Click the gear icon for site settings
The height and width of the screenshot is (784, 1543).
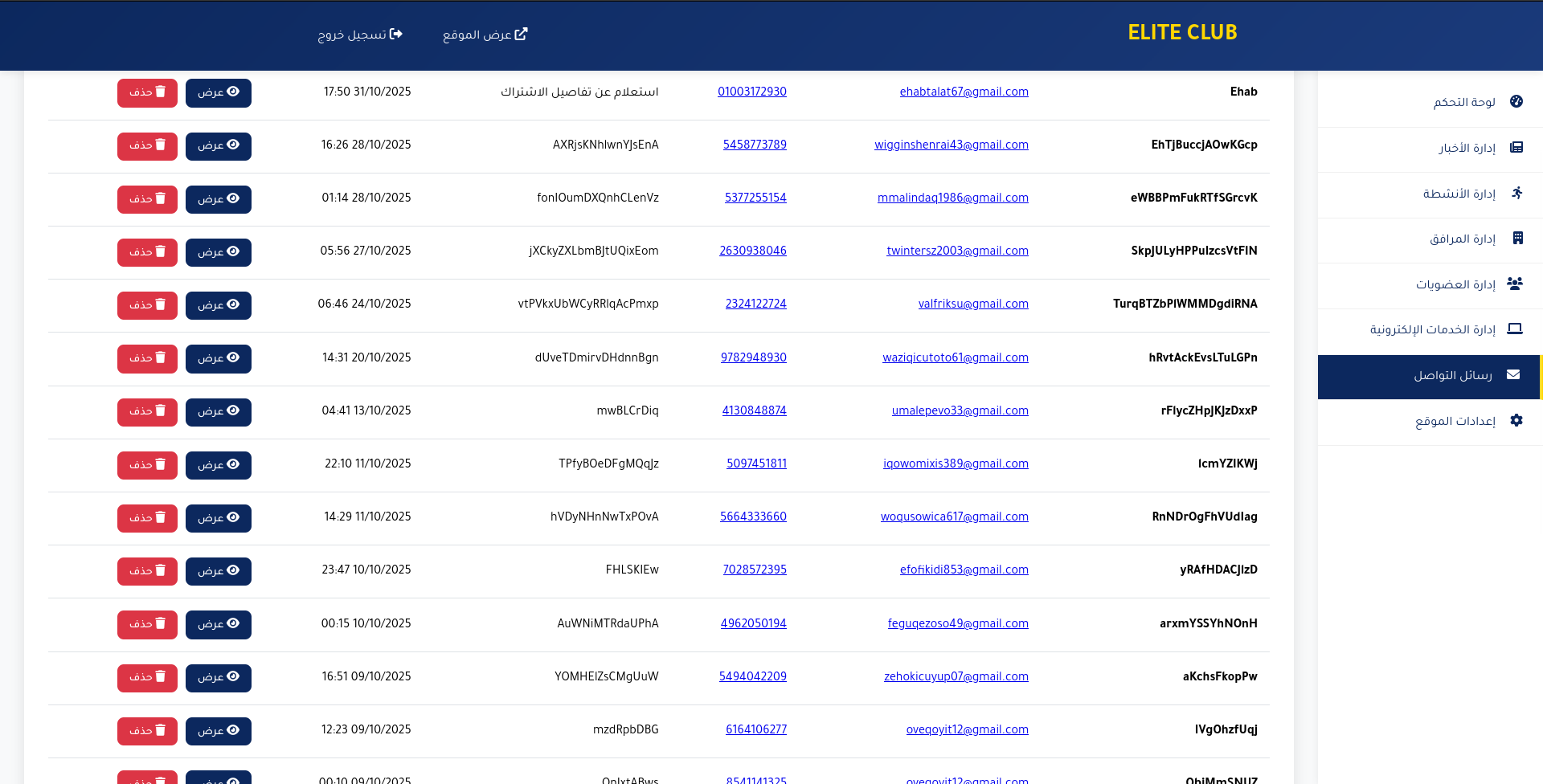click(1516, 420)
